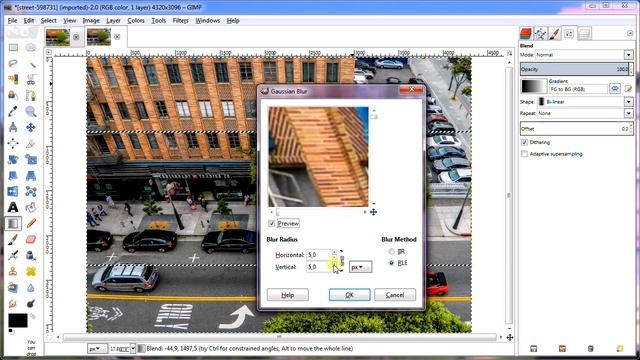Click the Horizontal radius stepper arrows
The width and height of the screenshot is (640, 360).
[334, 255]
